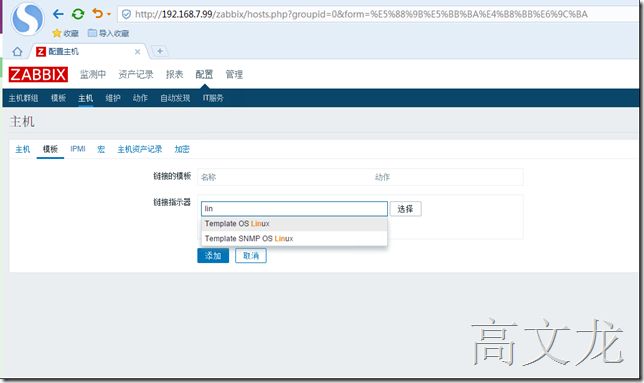Switch to the 宏 form tab
The width and height of the screenshot is (644, 383).
click(x=101, y=149)
